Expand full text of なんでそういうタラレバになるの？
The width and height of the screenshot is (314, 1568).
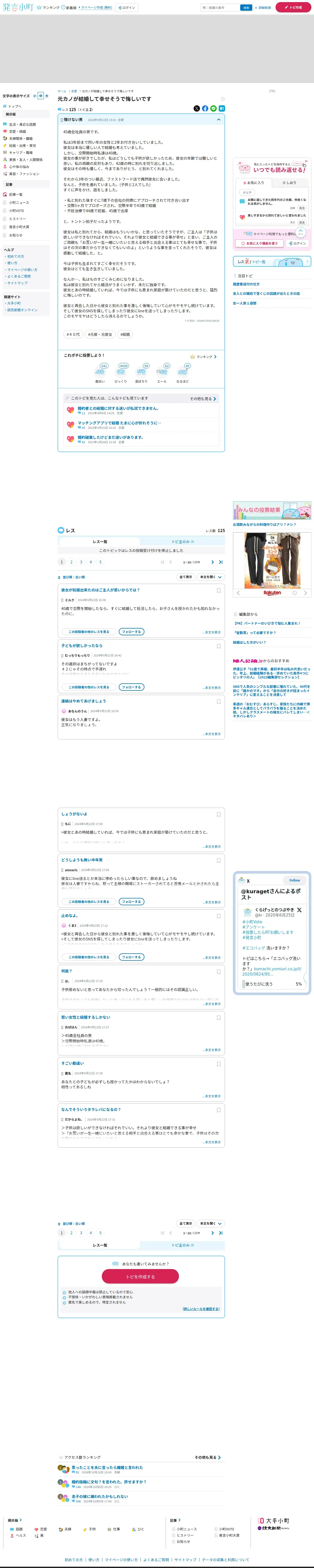pos(212,1143)
